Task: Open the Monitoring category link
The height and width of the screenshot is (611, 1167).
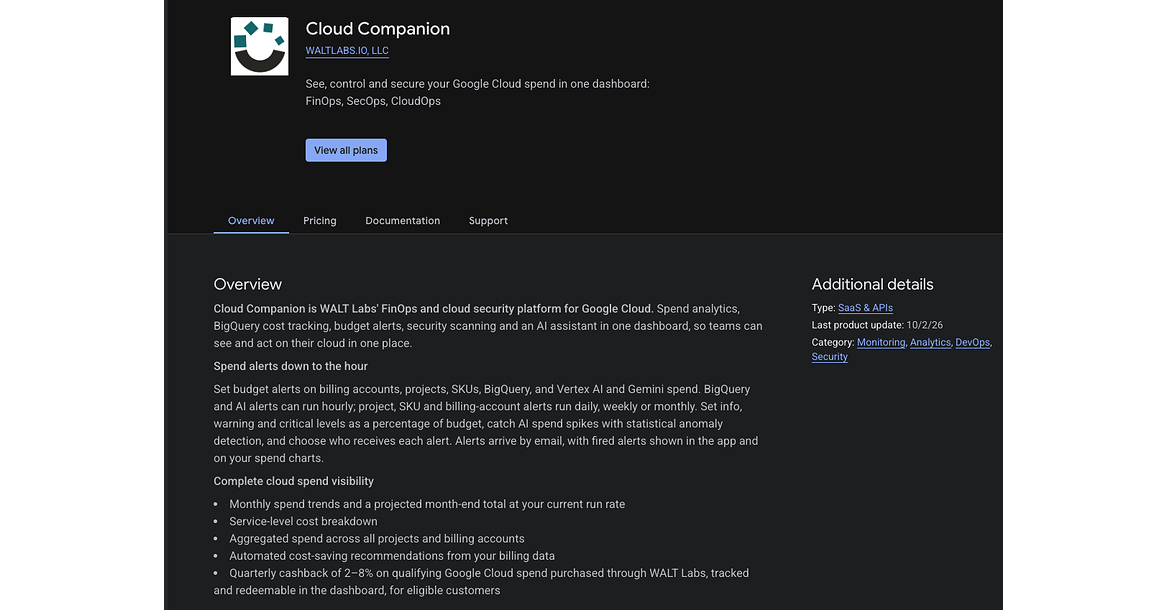Action: tap(880, 342)
